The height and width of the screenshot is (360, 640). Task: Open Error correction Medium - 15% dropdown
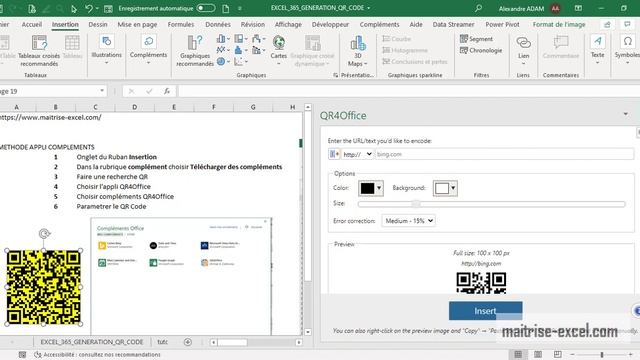click(x=408, y=221)
